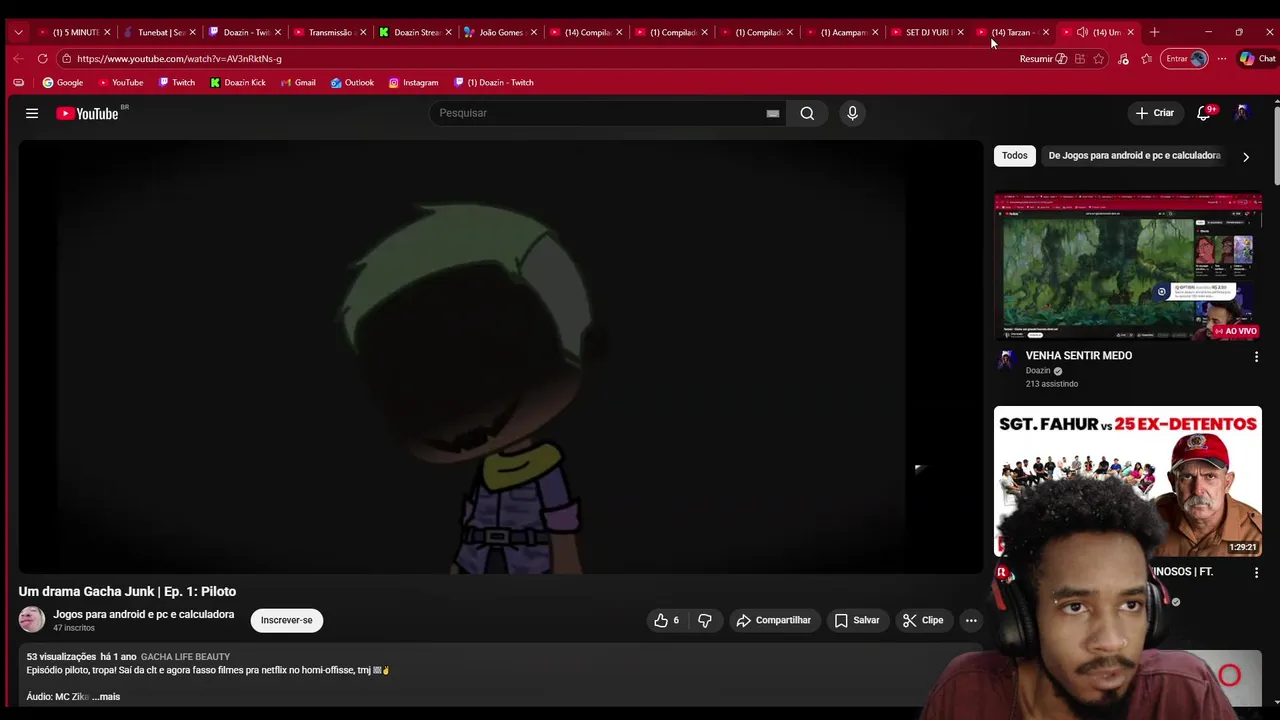
Task: Open the Doazin Kick bookmark
Action: (238, 83)
